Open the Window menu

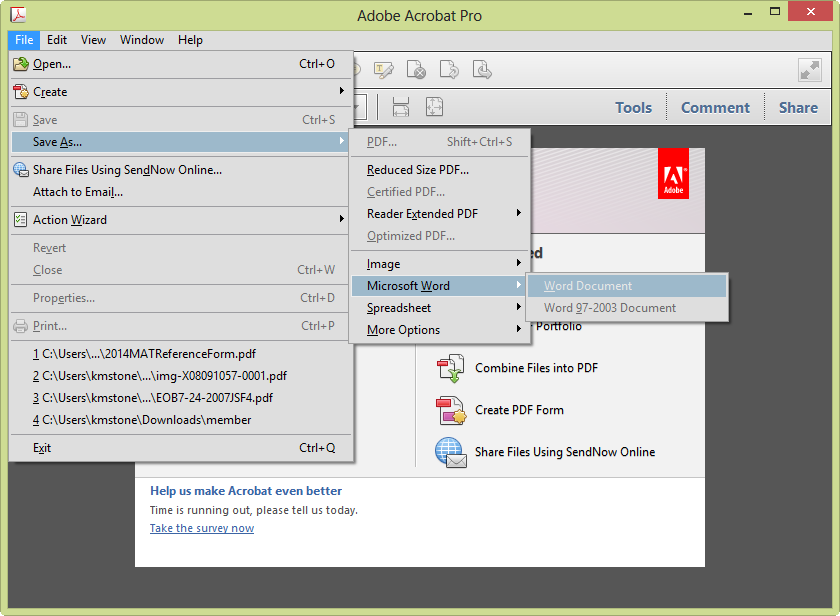(x=142, y=40)
